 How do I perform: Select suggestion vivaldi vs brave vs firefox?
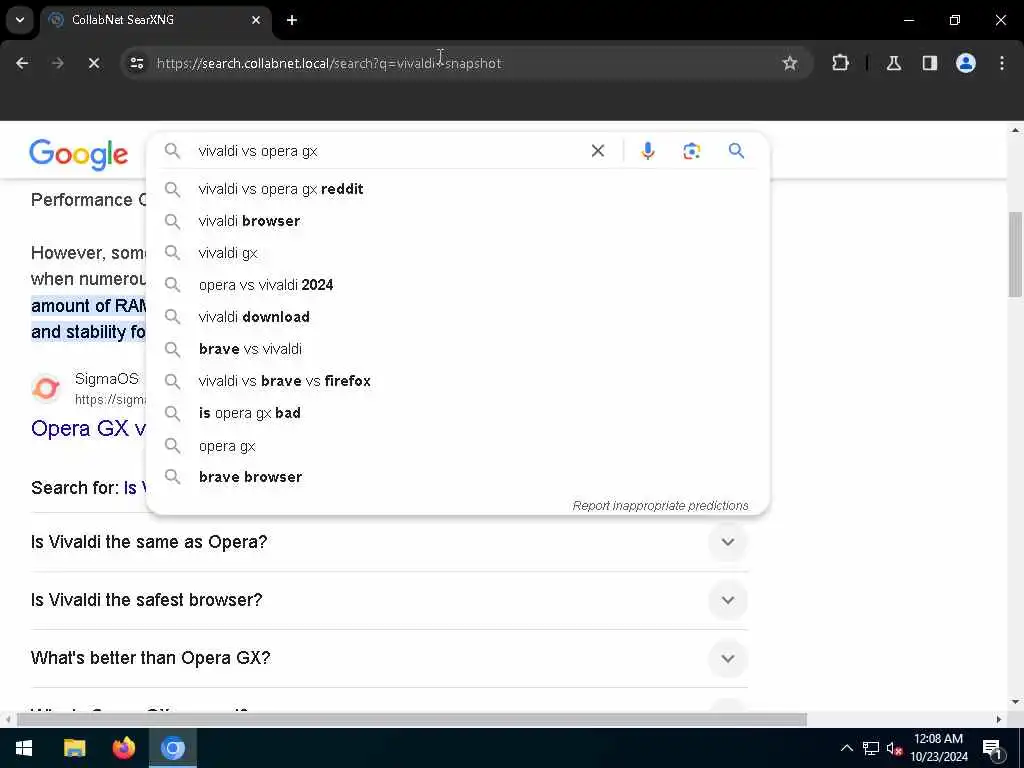(457, 381)
